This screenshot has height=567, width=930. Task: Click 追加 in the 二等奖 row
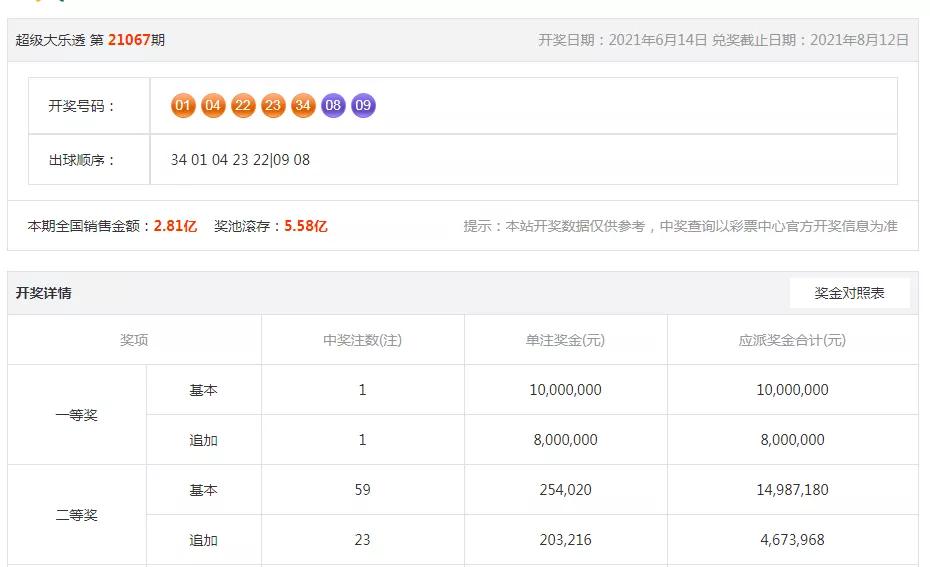coord(203,540)
